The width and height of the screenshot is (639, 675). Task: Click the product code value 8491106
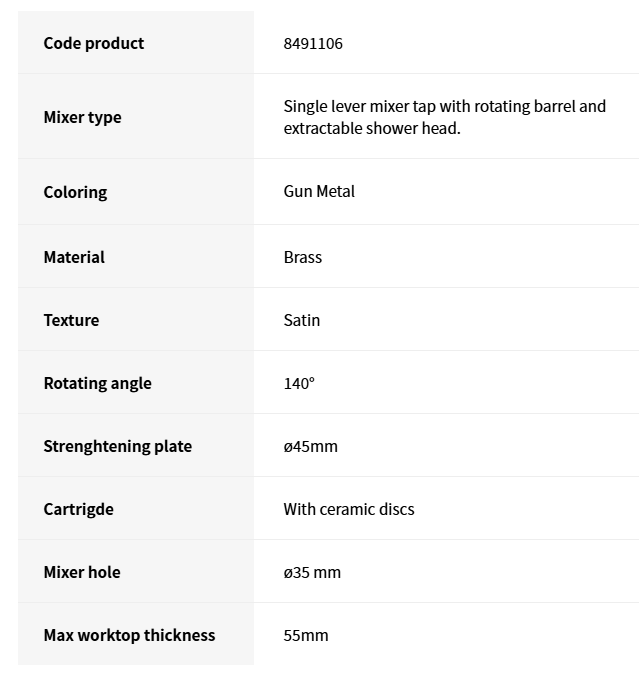[x=313, y=43]
